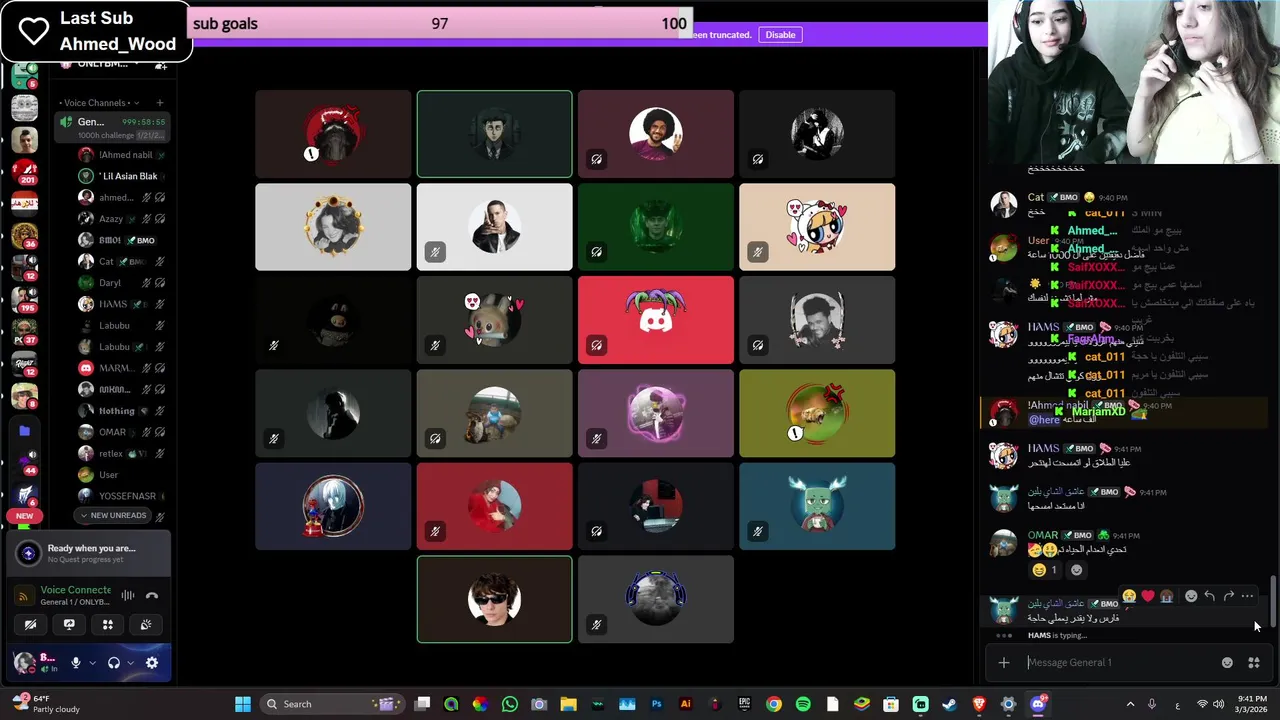Forward hovered message arrow icon
The height and width of the screenshot is (720, 1280).
click(1229, 596)
